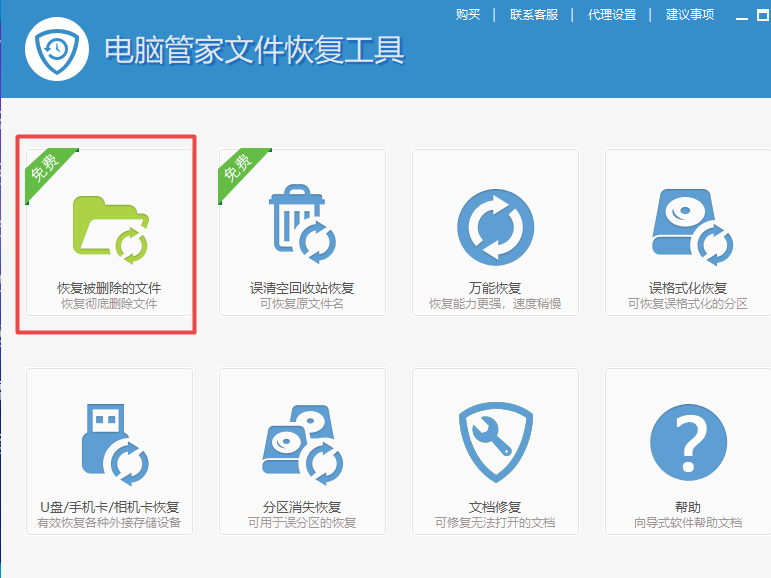
Task: Click the 有效恢复各种外接存储设备 description
Action: click(x=109, y=522)
